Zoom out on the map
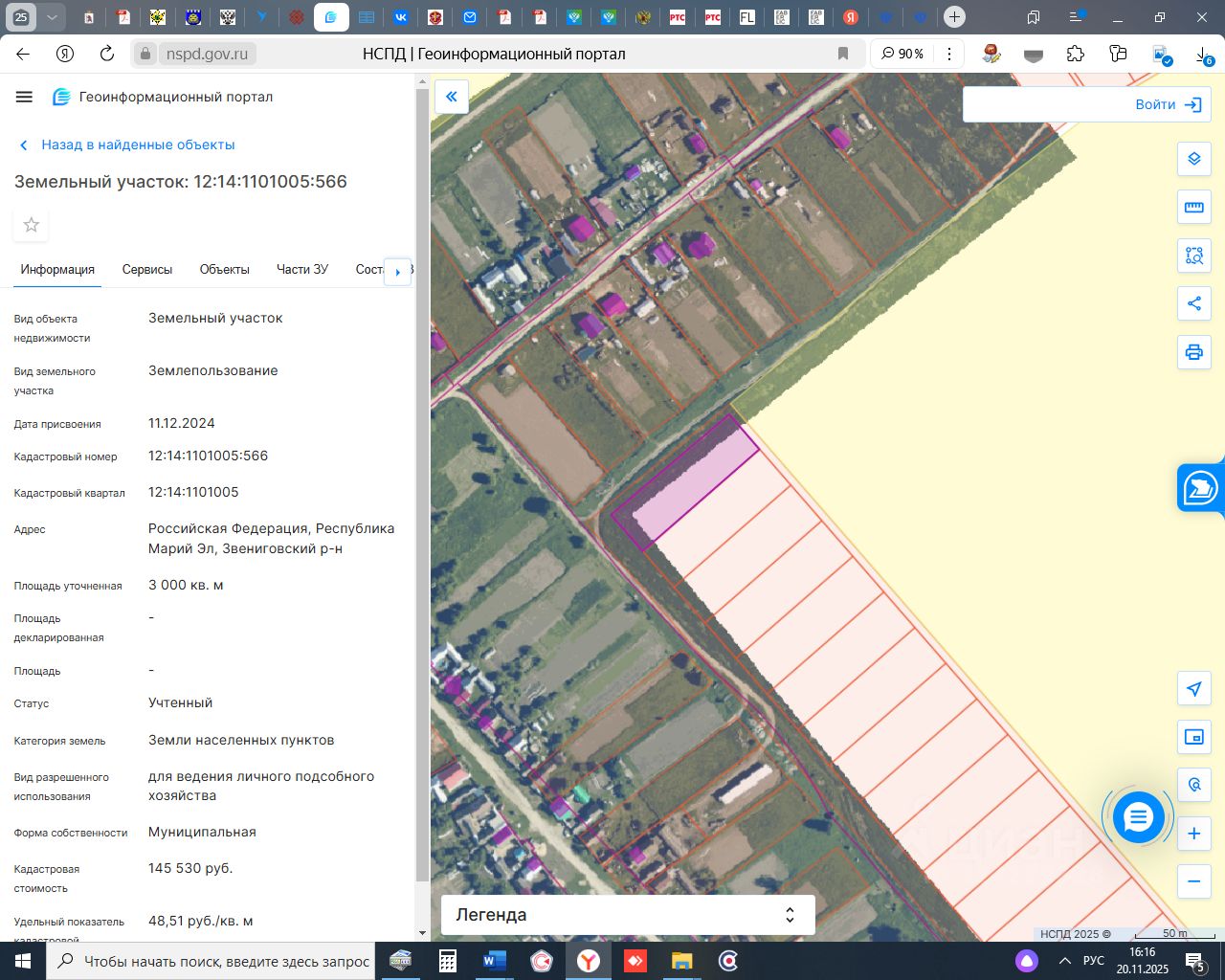Screen dimensions: 1225x980 [x=1193, y=881]
